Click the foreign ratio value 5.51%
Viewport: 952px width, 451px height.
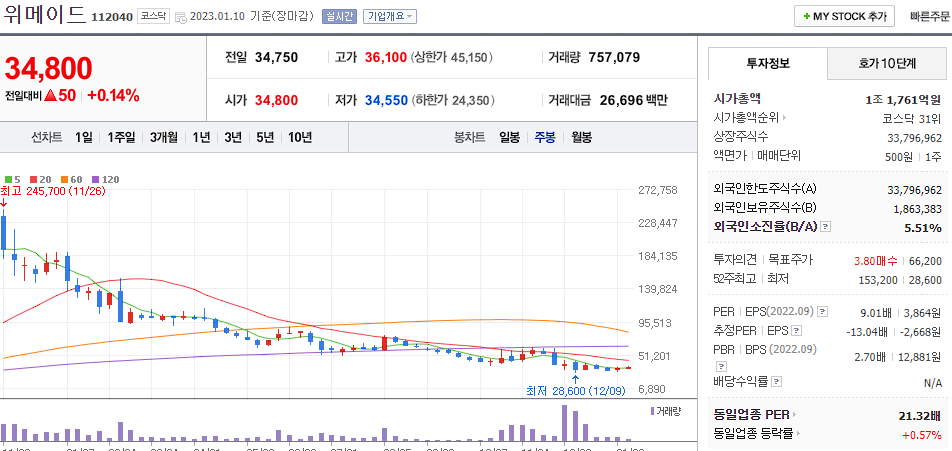923,228
